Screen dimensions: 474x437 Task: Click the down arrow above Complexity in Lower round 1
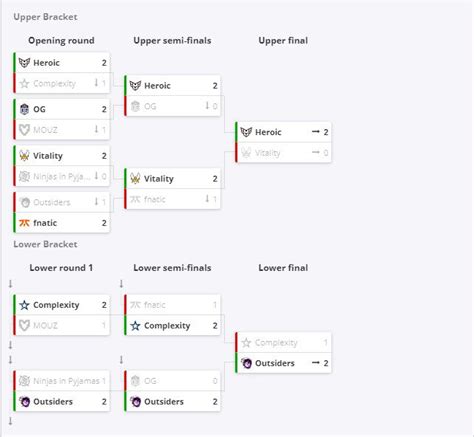click(x=10, y=284)
